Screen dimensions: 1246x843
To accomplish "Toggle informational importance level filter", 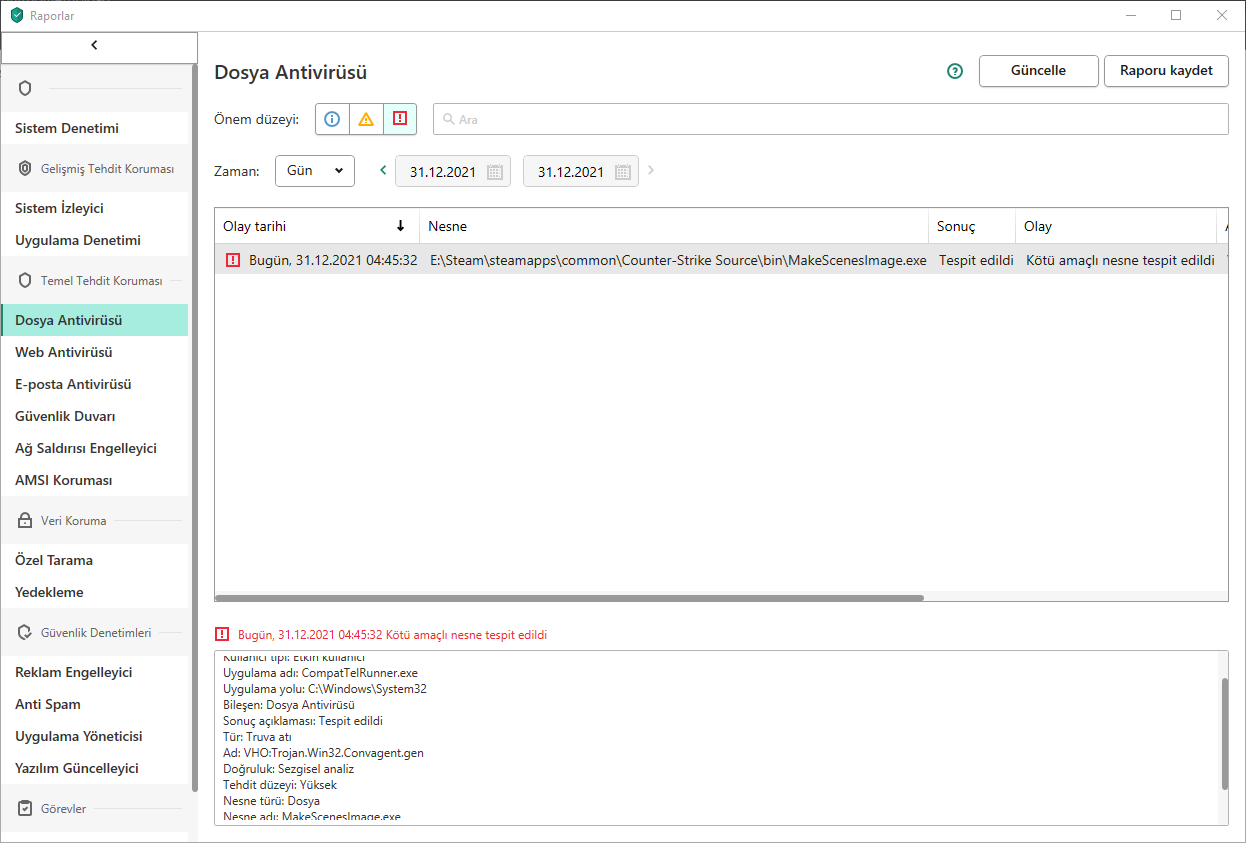I will [x=332, y=119].
